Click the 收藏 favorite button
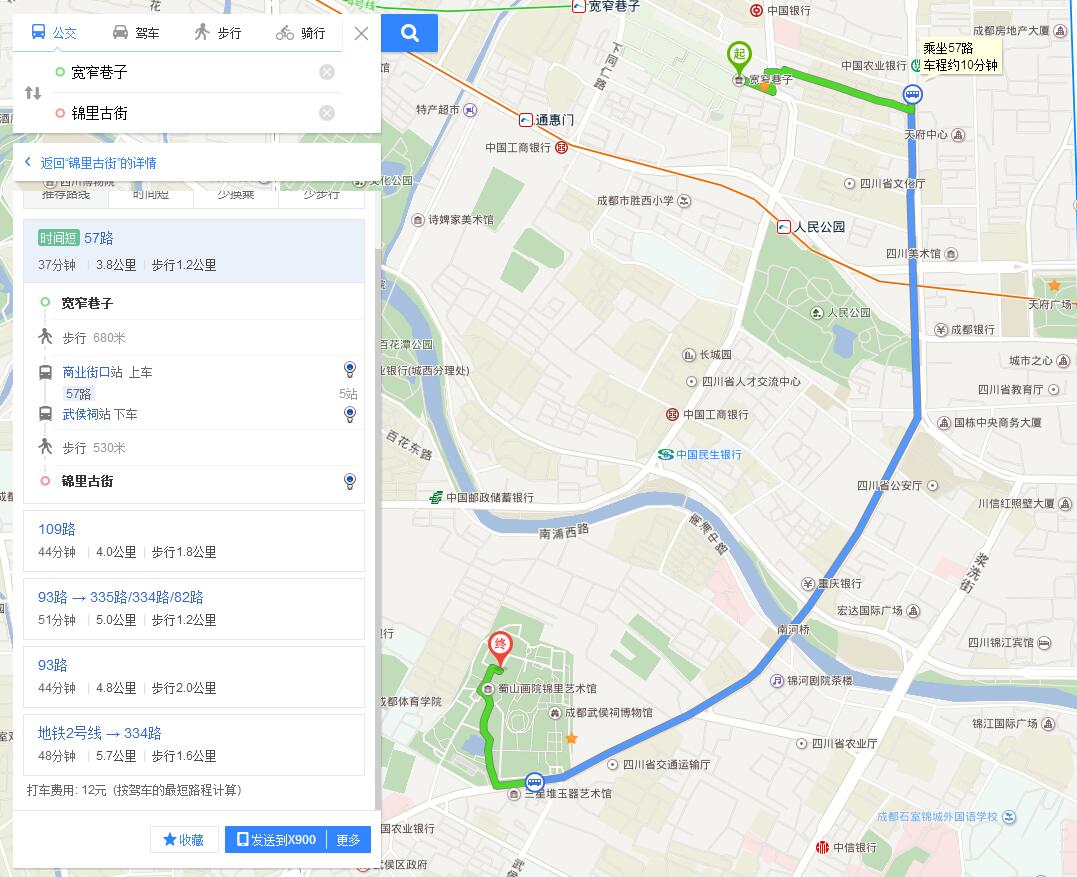Screen dimensions: 1077x877 coord(184,839)
